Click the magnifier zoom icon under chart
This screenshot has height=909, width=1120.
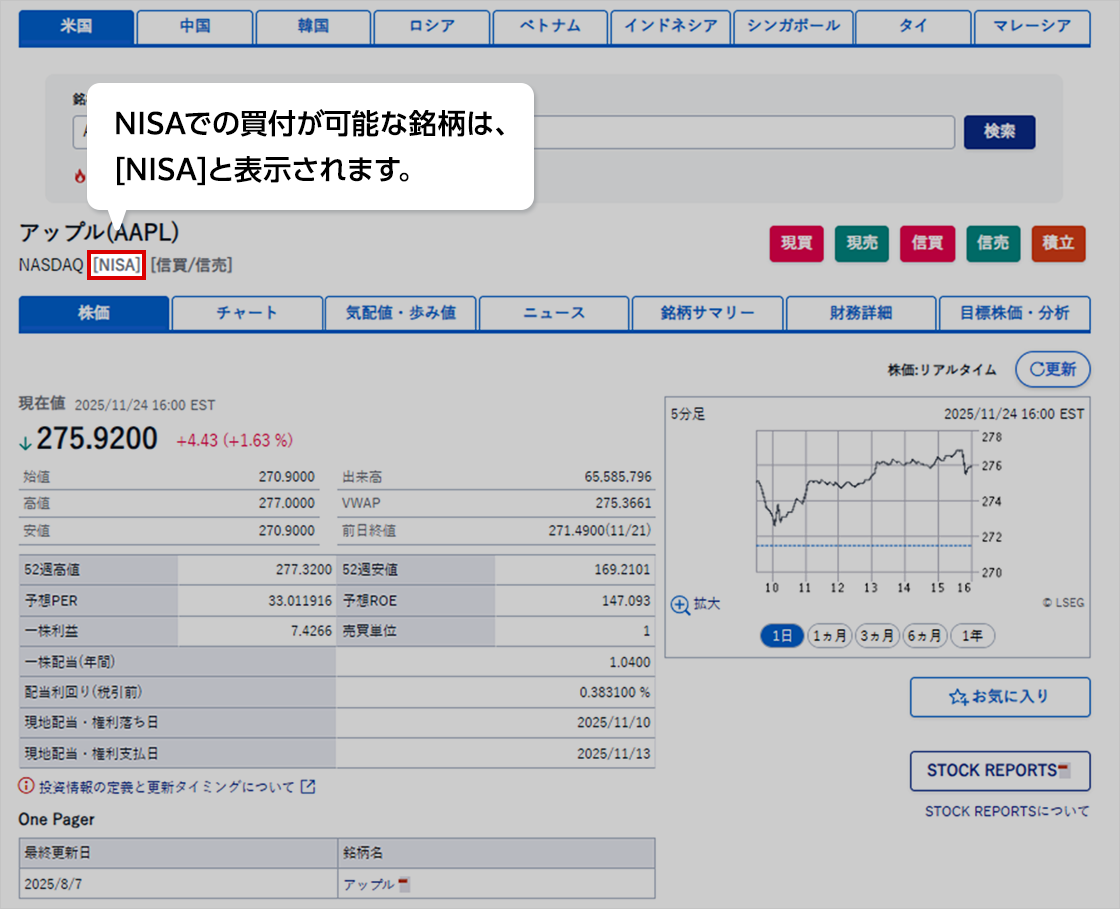pos(681,605)
